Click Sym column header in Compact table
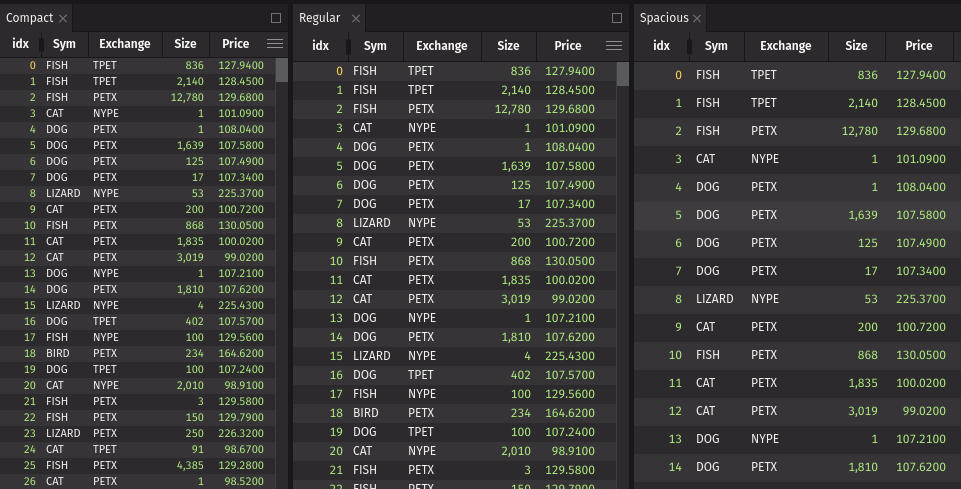The image size is (961, 489). (64, 44)
